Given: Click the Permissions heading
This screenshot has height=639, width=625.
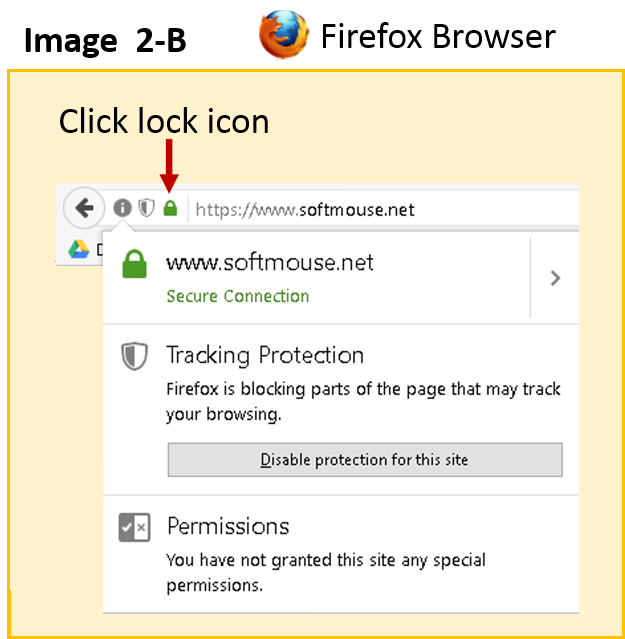Looking at the screenshot, I should click(228, 526).
